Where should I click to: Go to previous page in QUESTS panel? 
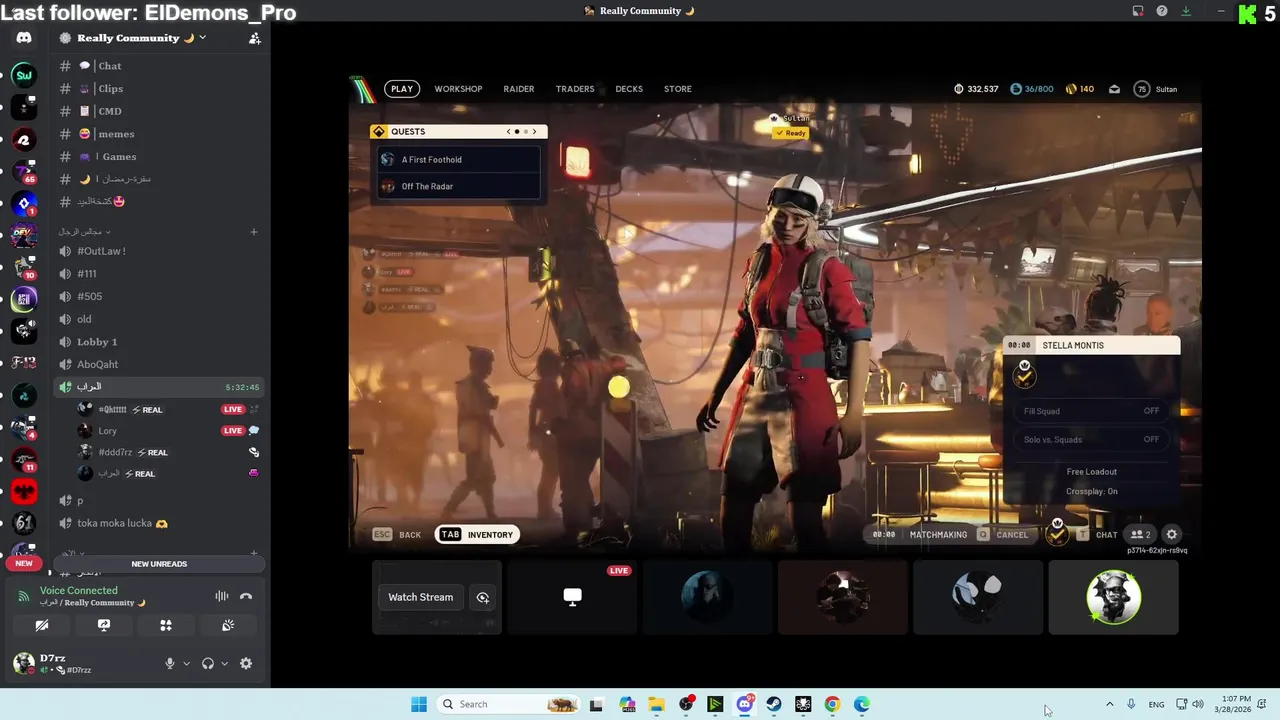pyautogui.click(x=508, y=131)
